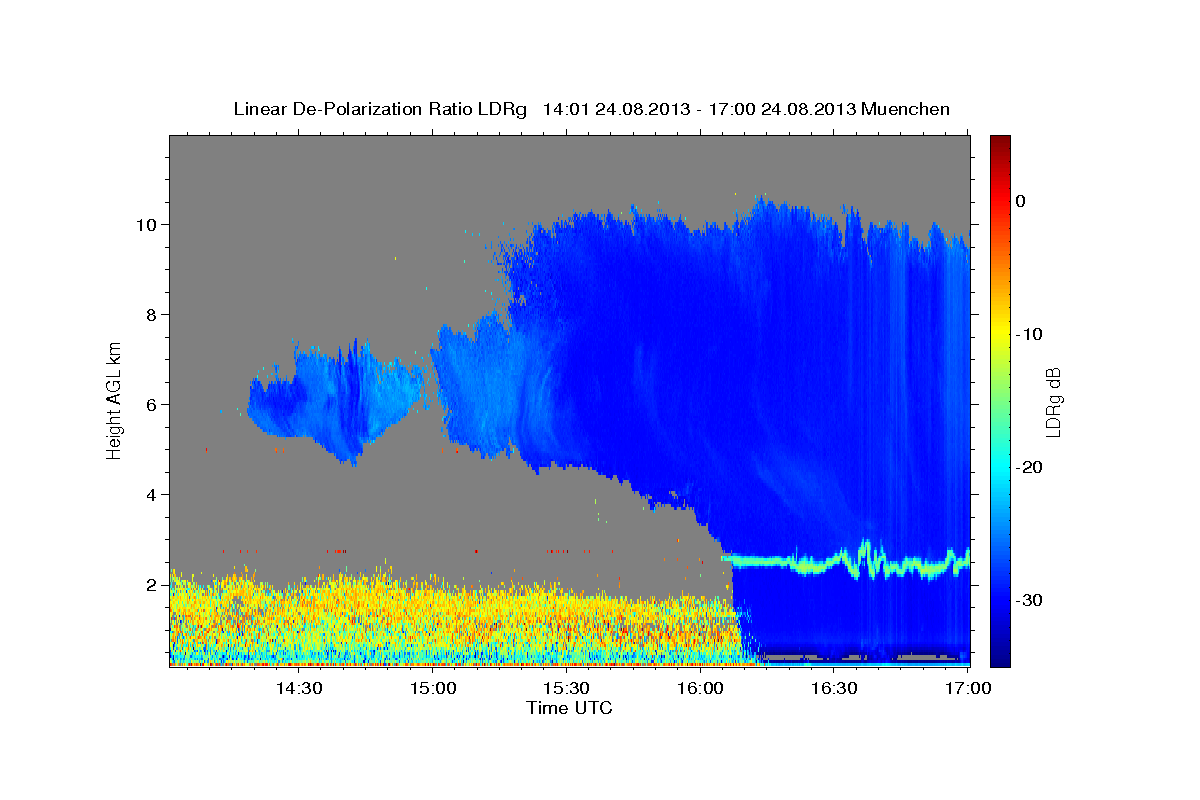Click the colorbar tick label -10
1200x800 pixels.
1030,334
